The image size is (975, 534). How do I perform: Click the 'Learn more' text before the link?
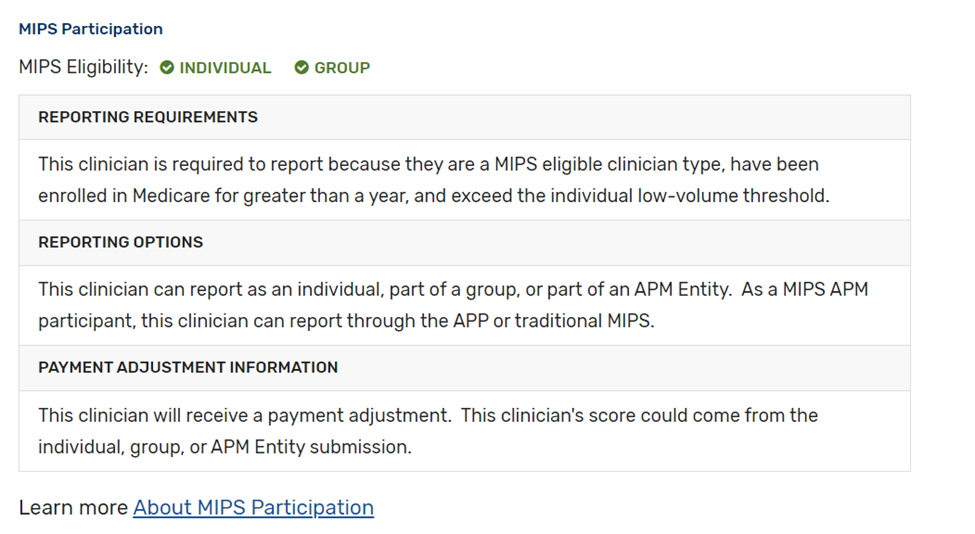tap(73, 508)
